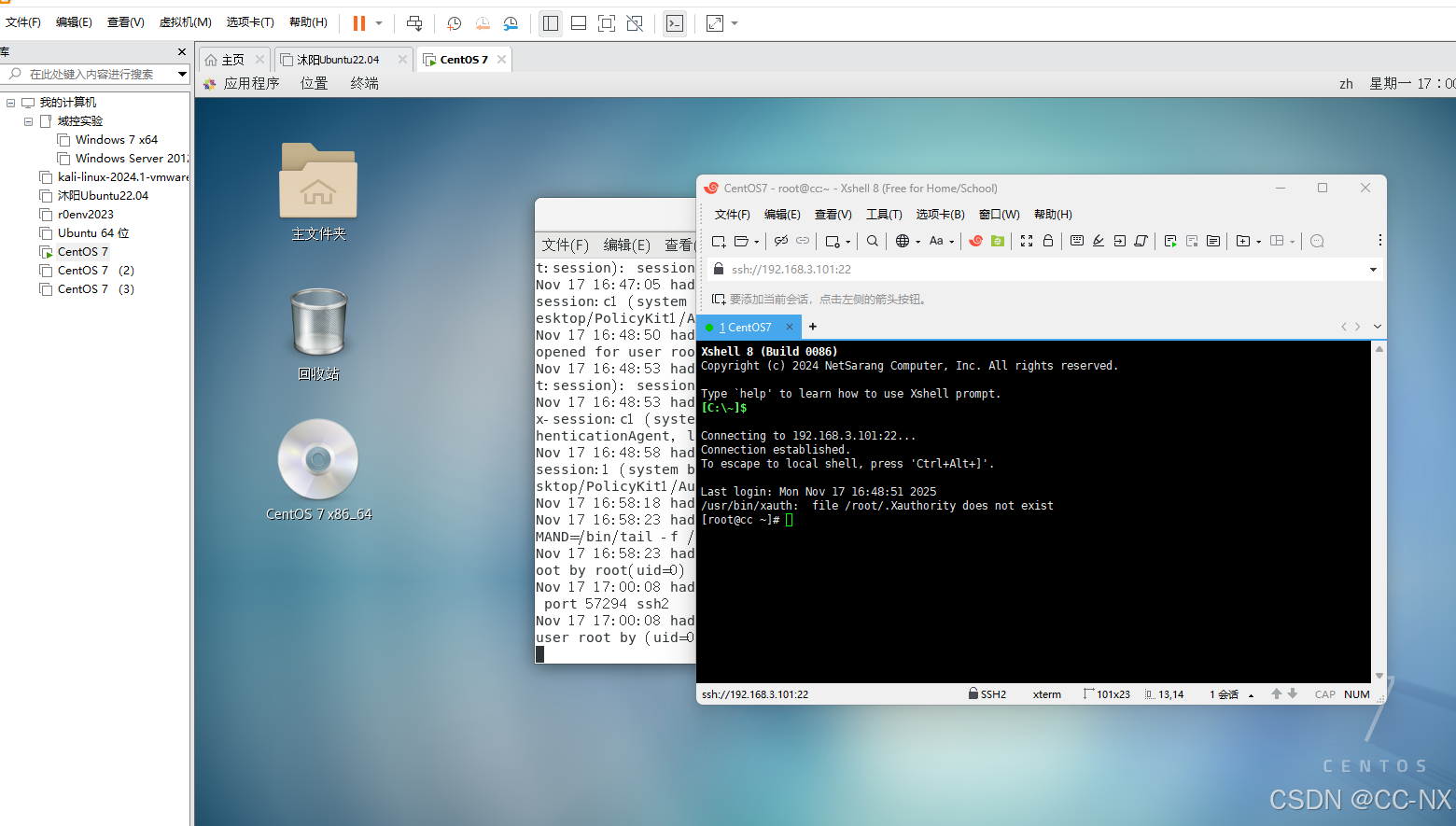Click the Xshell terminal scrollbar down arrow
The height and width of the screenshot is (826, 1456).
[1379, 676]
